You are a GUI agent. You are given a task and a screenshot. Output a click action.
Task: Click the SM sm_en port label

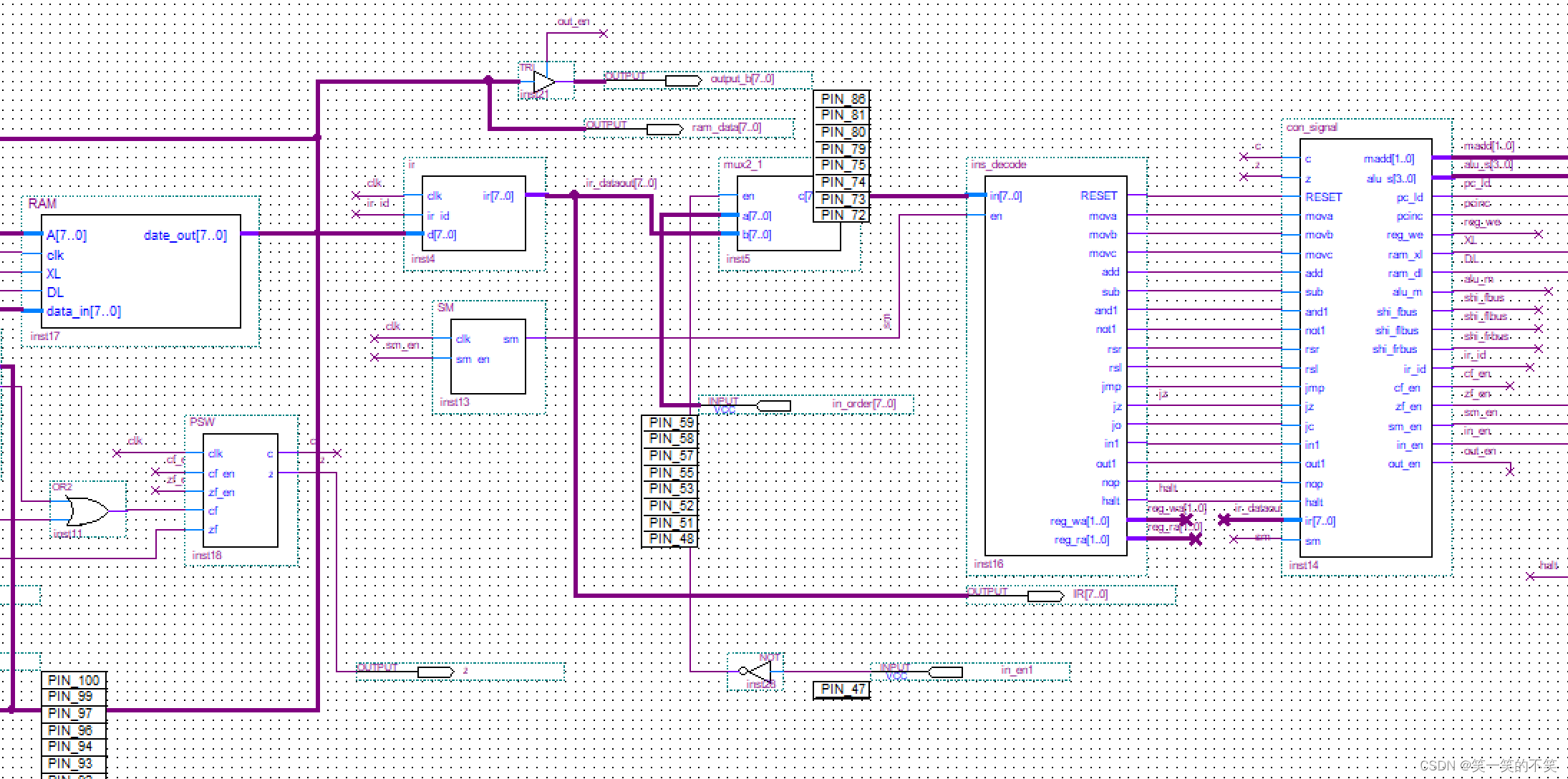click(473, 359)
